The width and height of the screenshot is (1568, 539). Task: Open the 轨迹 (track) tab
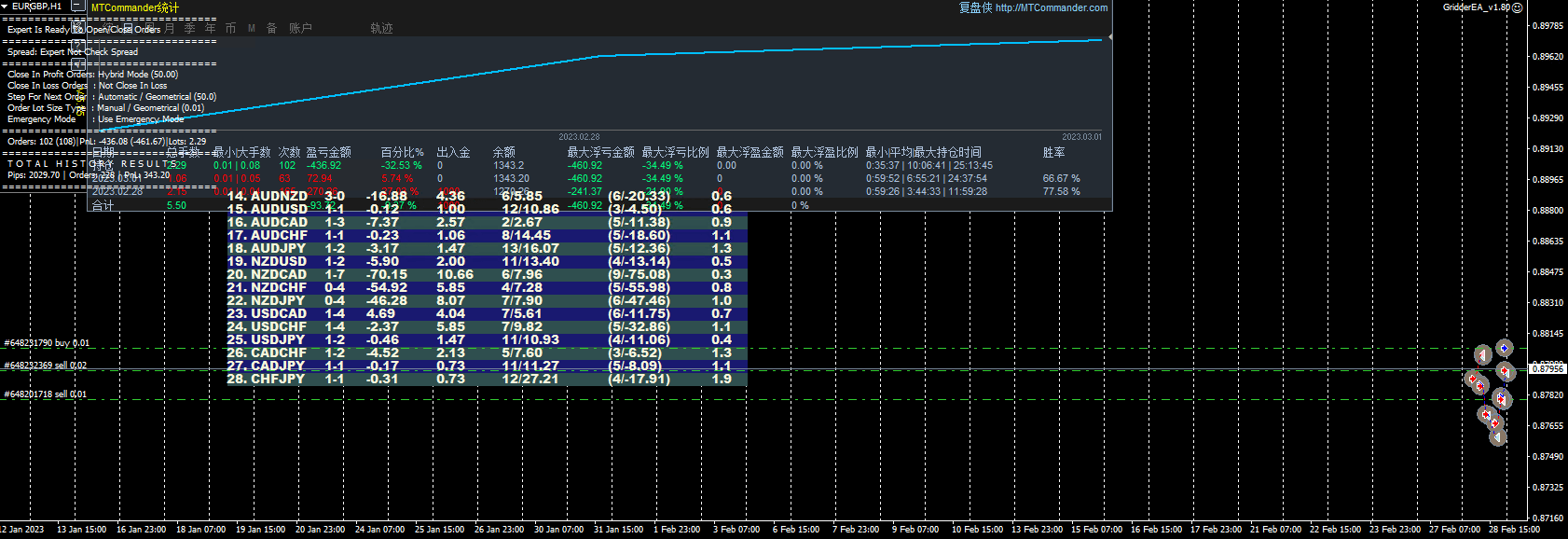coord(381,29)
